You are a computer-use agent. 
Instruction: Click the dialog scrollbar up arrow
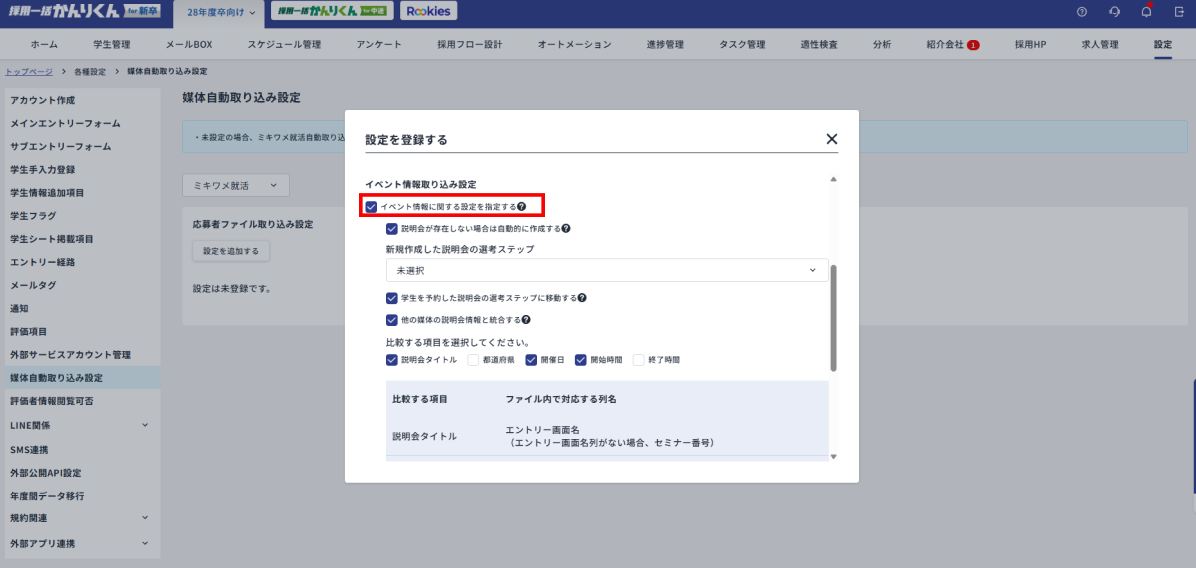(x=833, y=179)
